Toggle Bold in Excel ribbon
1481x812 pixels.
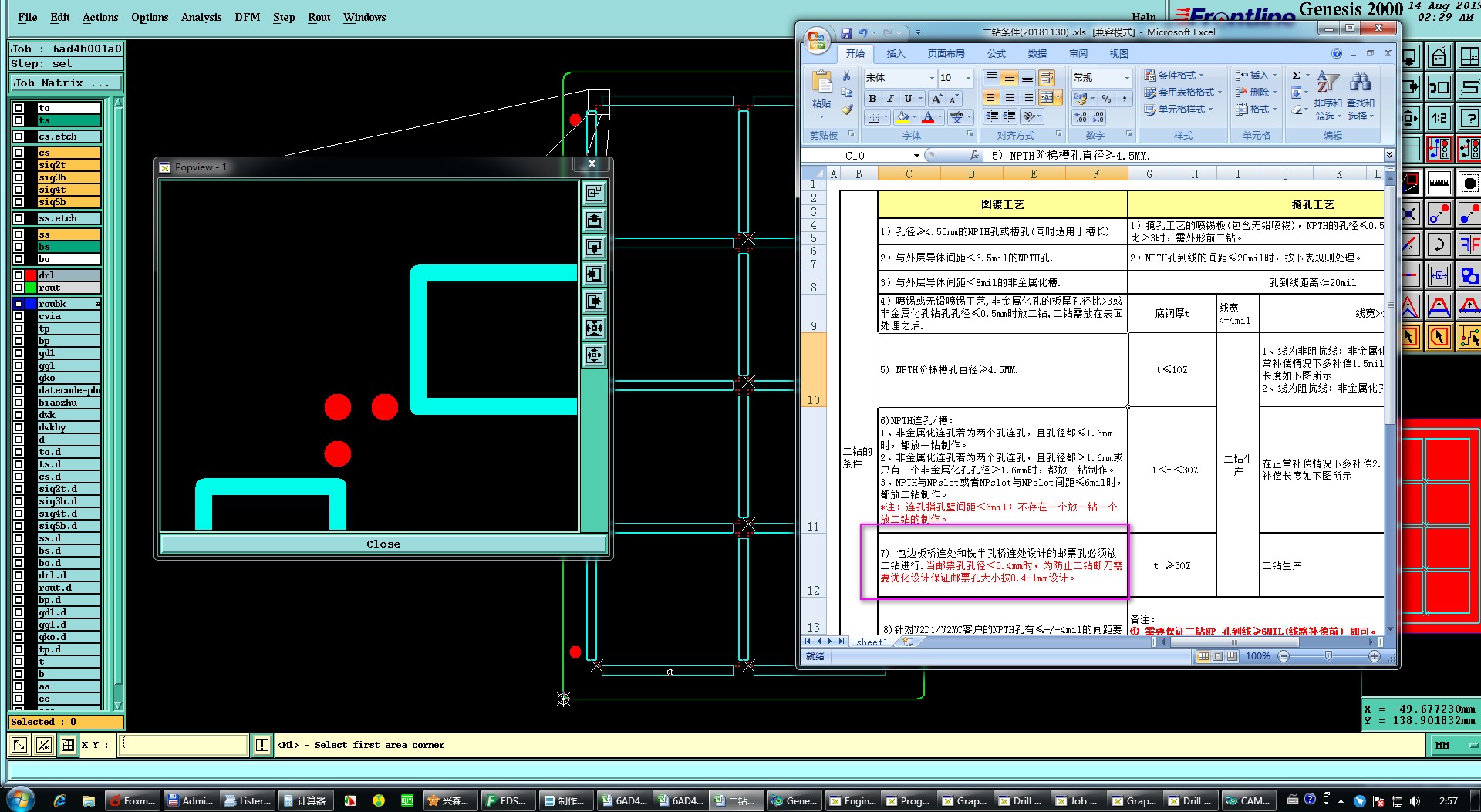pos(872,99)
